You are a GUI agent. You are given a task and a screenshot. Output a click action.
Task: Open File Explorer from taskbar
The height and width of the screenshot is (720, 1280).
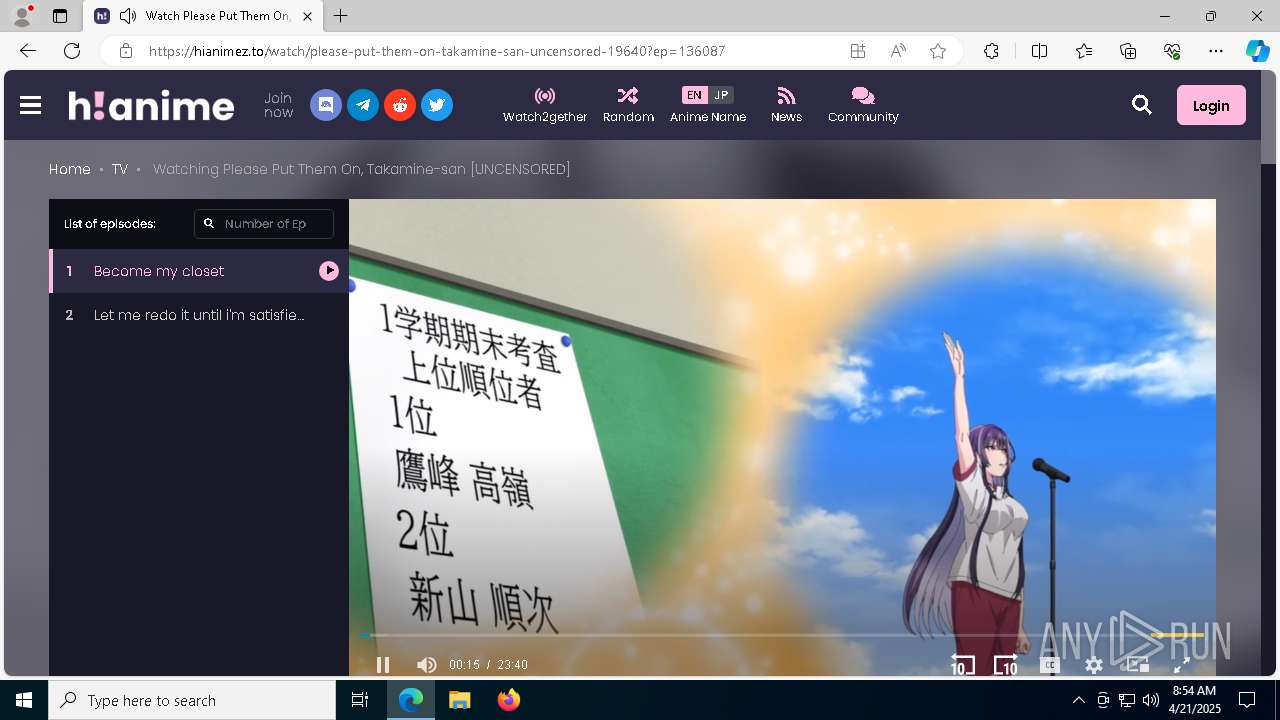pos(459,700)
